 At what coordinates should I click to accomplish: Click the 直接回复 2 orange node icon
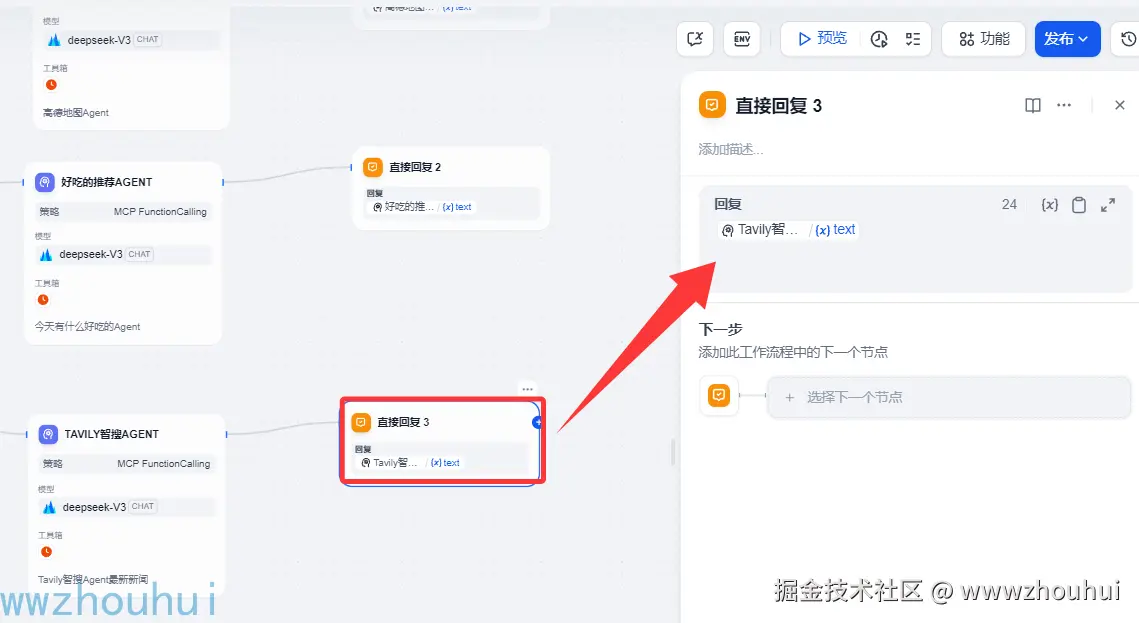(x=373, y=167)
